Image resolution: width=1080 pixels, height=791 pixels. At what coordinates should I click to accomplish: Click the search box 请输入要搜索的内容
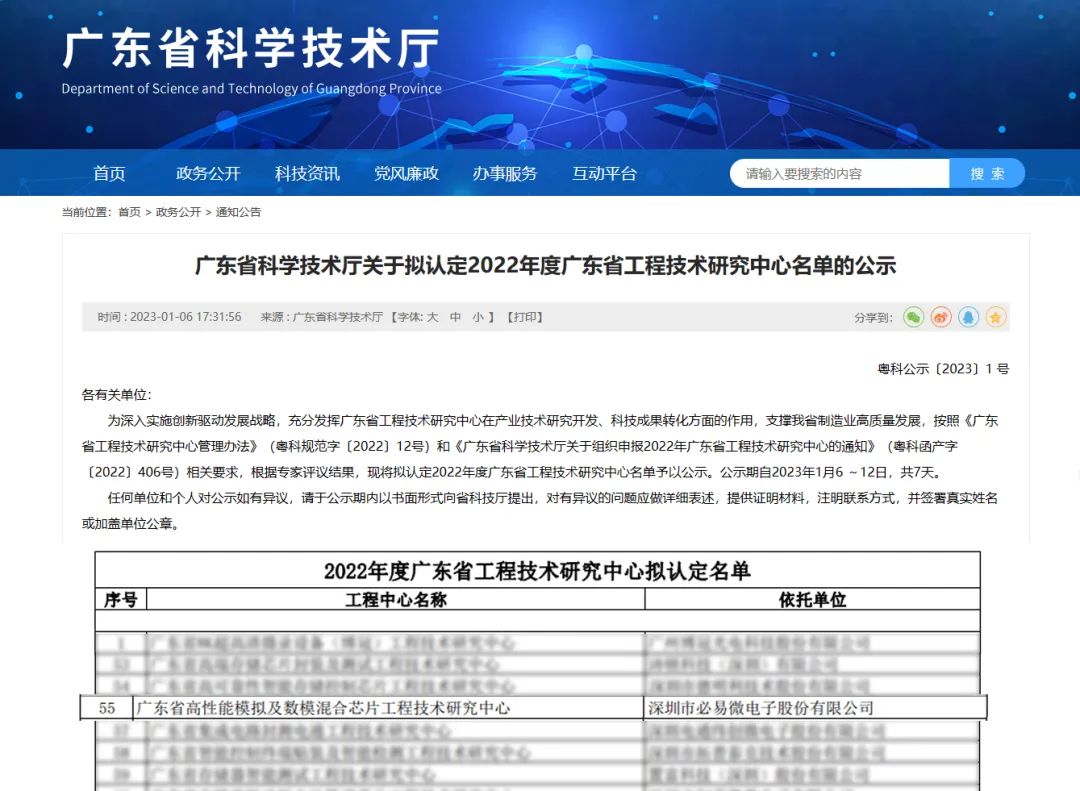(840, 174)
